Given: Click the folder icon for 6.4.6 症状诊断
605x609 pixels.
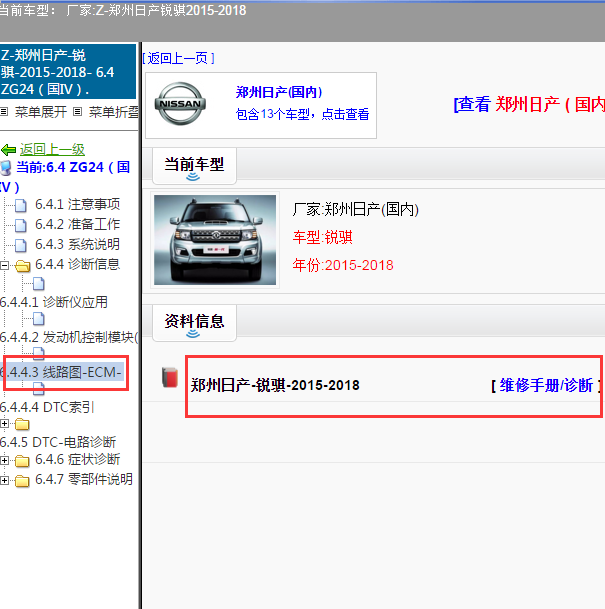Looking at the screenshot, I should [x=22, y=461].
